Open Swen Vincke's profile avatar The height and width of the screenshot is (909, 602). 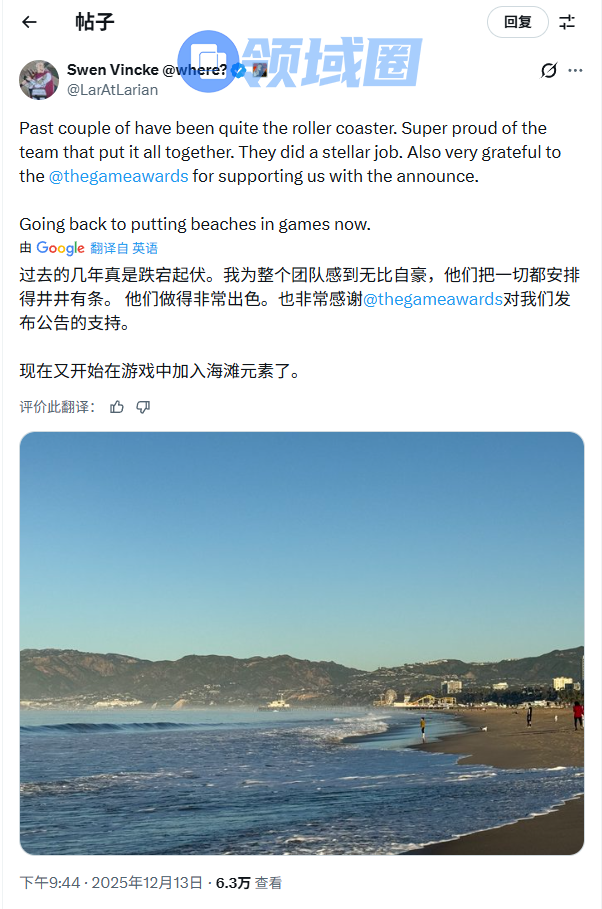[x=39, y=80]
